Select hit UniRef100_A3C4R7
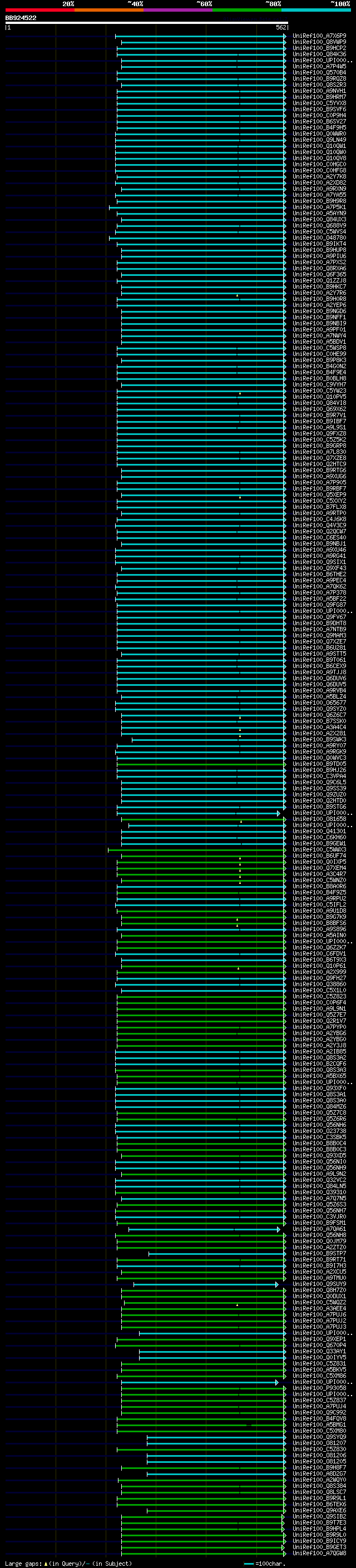Viewport: 356px width, 1568px height. pos(319,874)
